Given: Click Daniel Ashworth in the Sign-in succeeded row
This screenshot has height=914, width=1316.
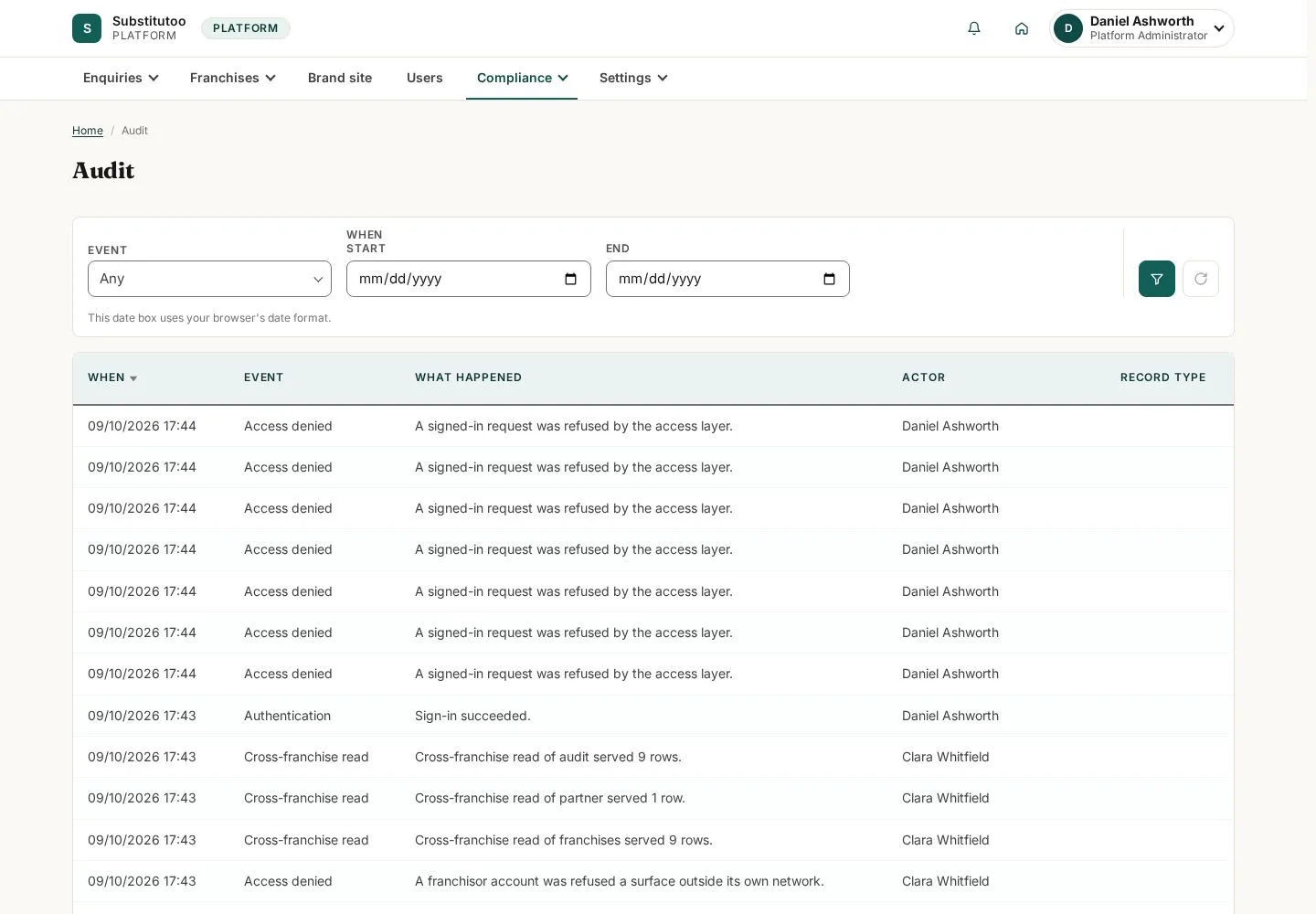Looking at the screenshot, I should (x=950, y=716).
